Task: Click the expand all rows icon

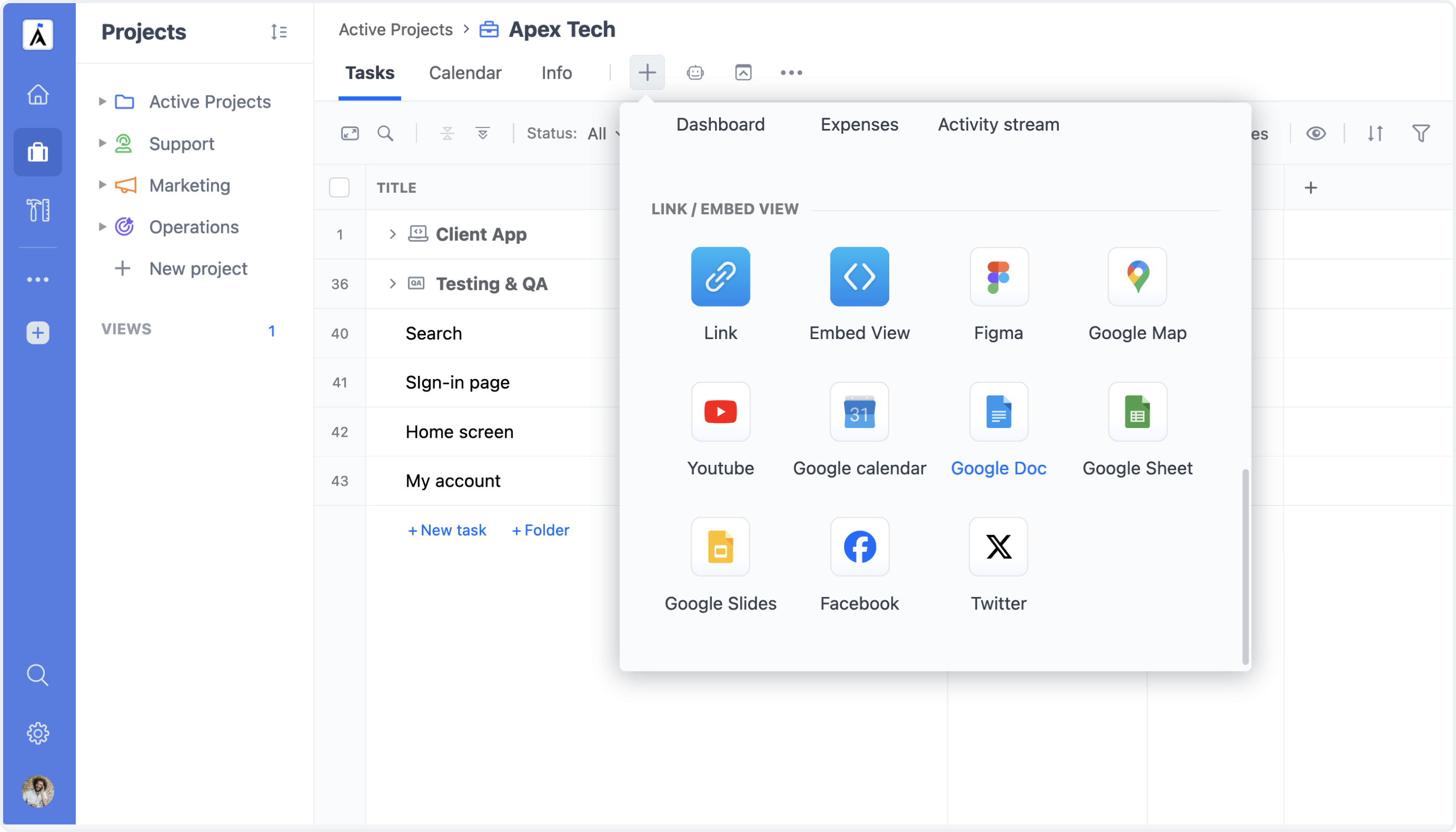Action: pyautogui.click(x=483, y=133)
